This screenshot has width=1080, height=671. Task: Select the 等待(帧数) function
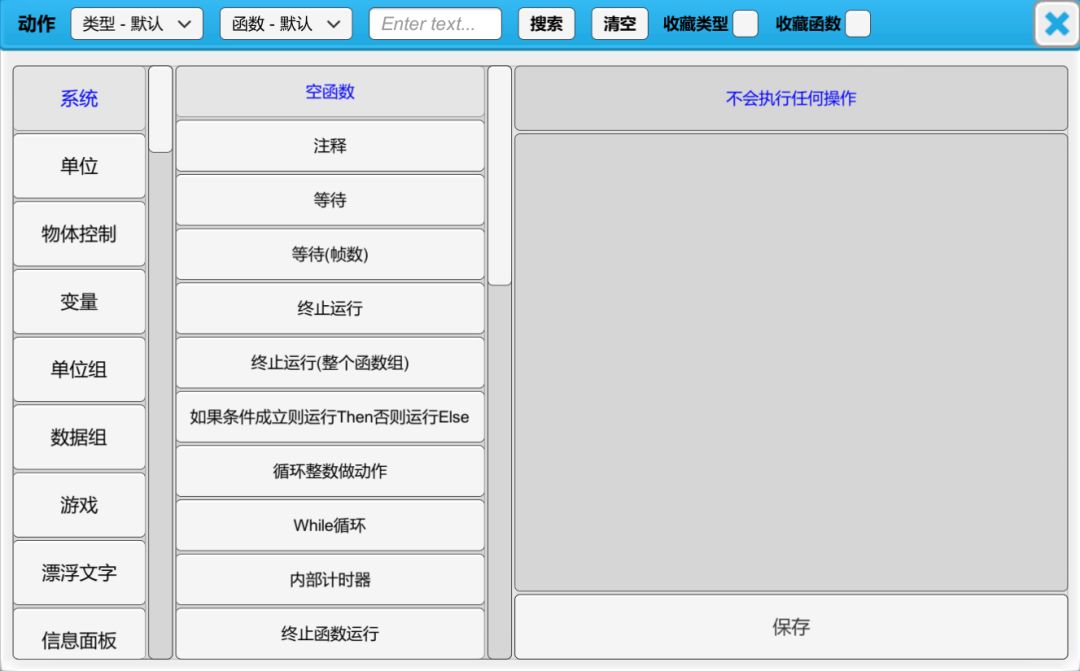330,254
